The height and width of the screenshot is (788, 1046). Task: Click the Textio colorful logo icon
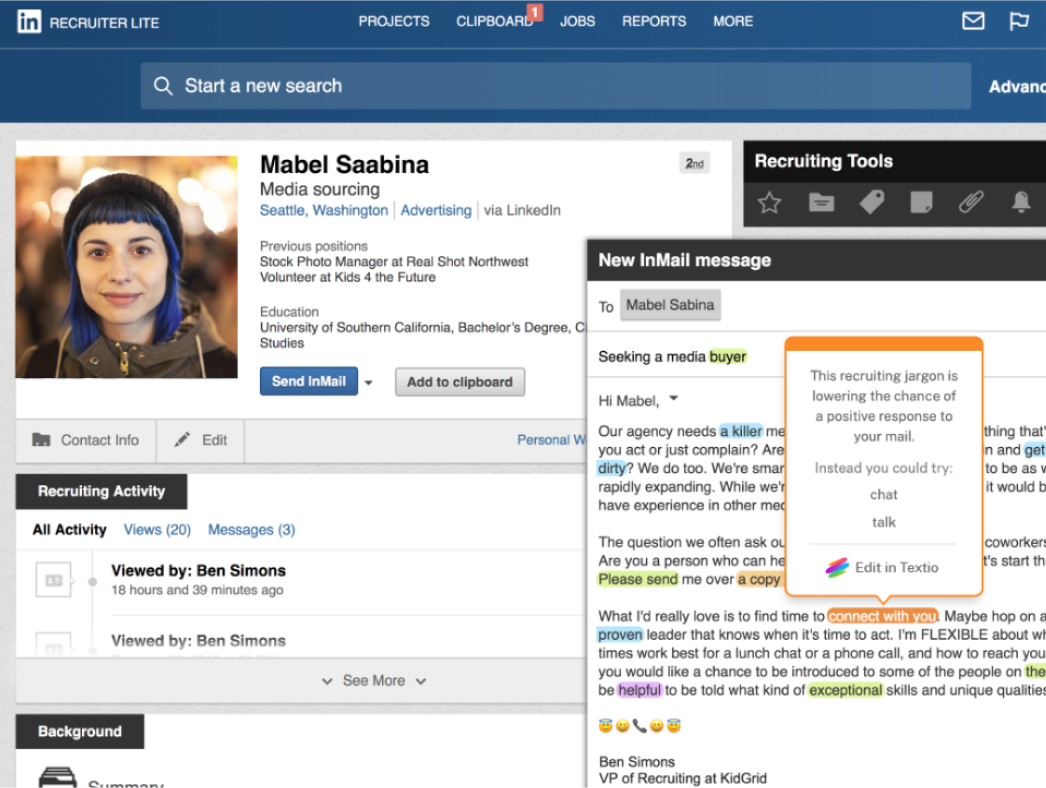tap(837, 567)
